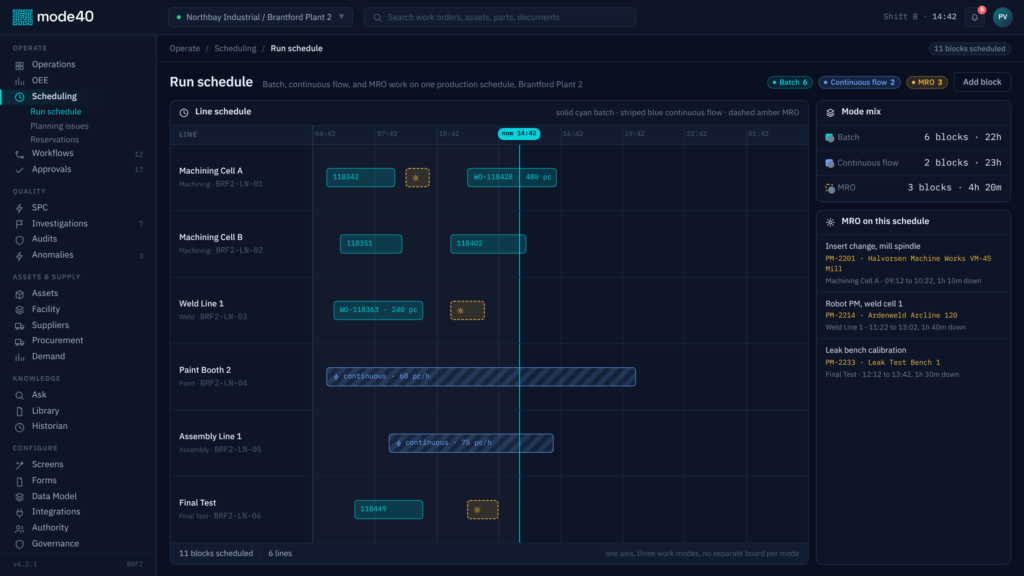Image resolution: width=1024 pixels, height=576 pixels.
Task: Select the WO-118363 240 pc block
Action: [x=378, y=310]
